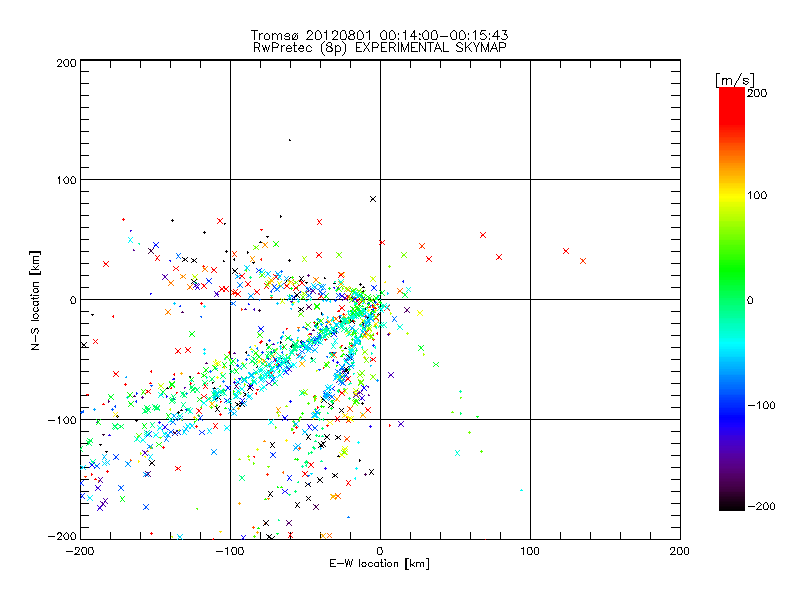The height and width of the screenshot is (600, 800).
Task: Click the 'E-W location [km]' axis label
Action: coord(379,564)
